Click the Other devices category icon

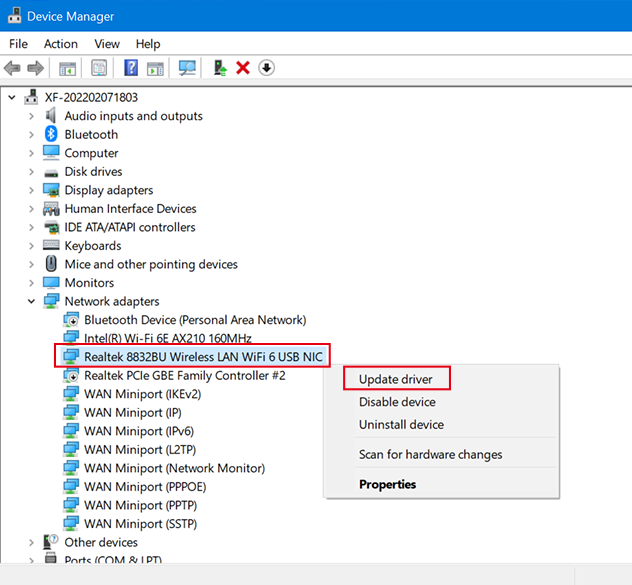(x=51, y=542)
